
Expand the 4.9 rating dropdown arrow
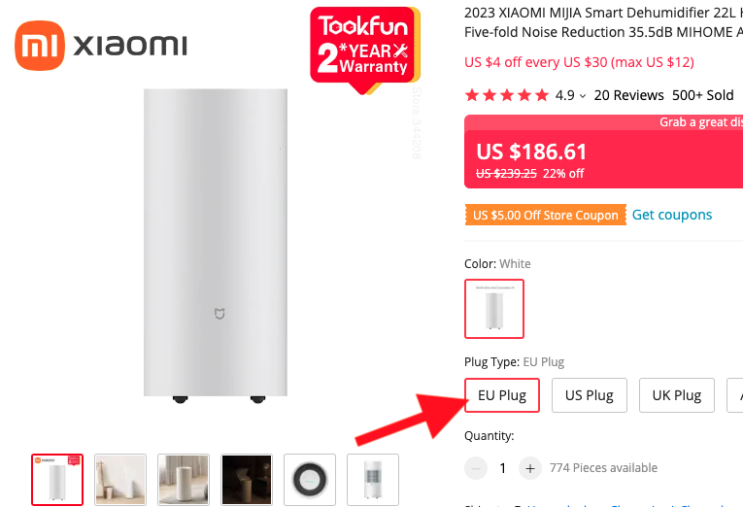pyautogui.click(x=583, y=96)
